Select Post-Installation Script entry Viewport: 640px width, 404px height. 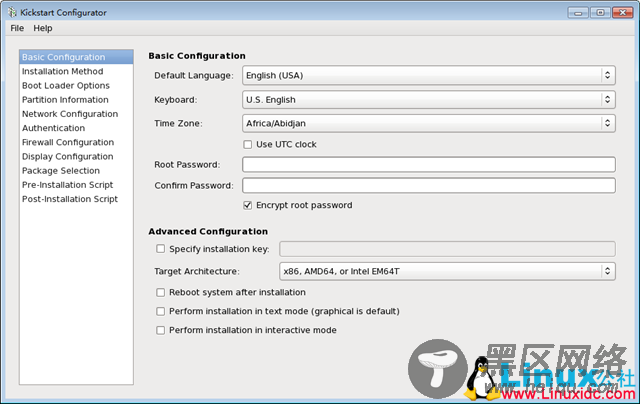pyautogui.click(x=76, y=199)
